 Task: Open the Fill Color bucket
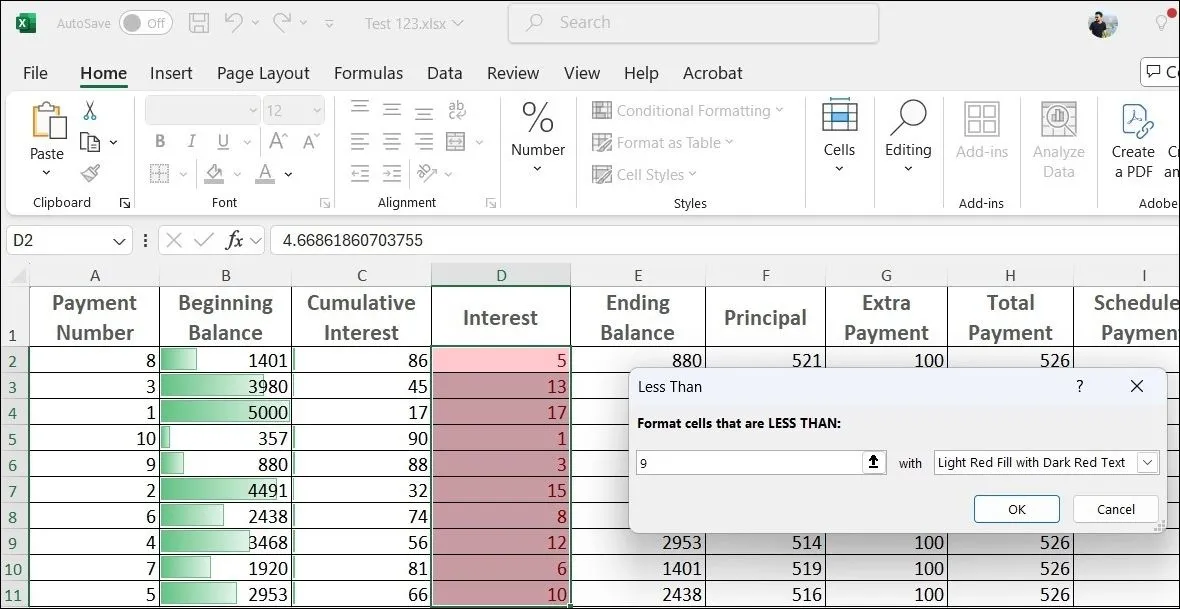(x=214, y=174)
